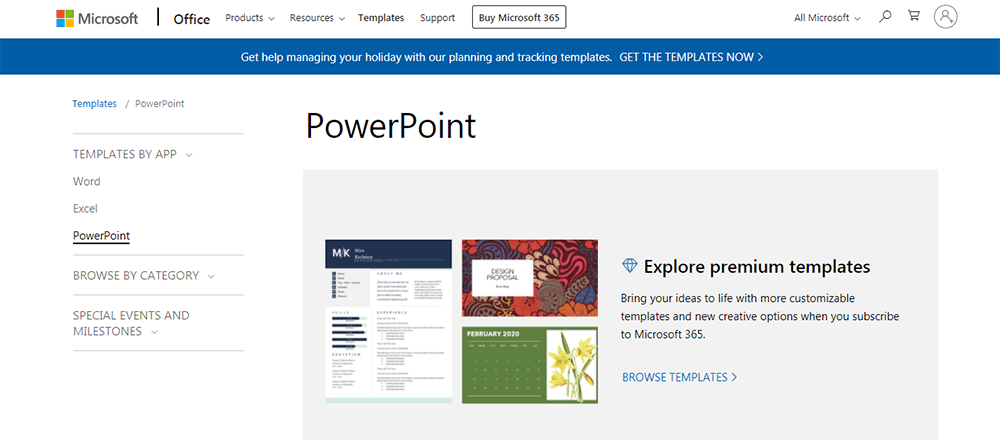This screenshot has height=440, width=1000.
Task: Click the premium diamond icon
Action: pyautogui.click(x=629, y=266)
